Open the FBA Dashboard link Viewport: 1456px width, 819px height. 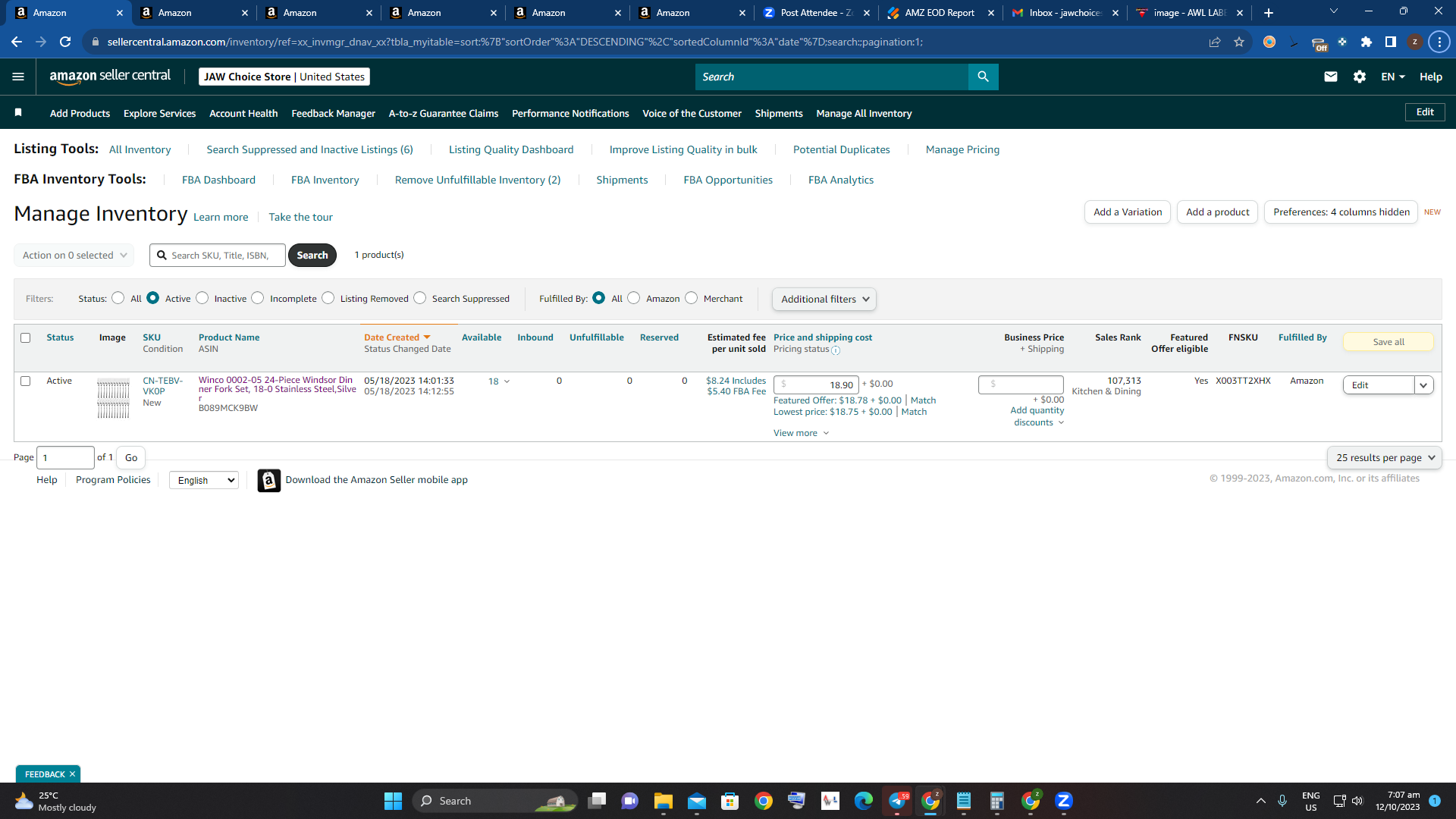pyautogui.click(x=218, y=180)
